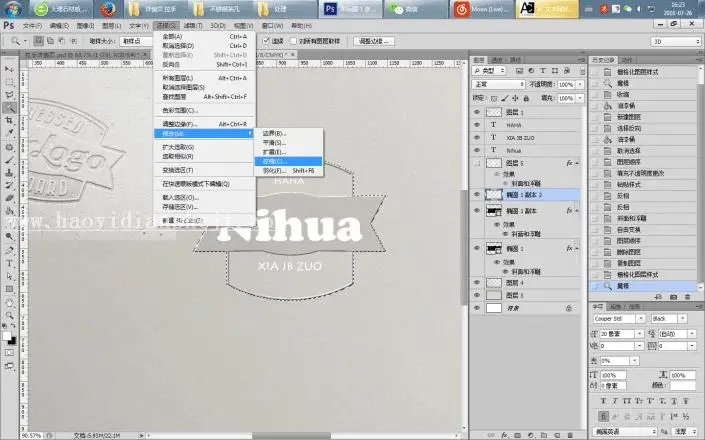The image size is (705, 440).
Task: Choose Feather (羽化) Shift+F6 in submenu
Action: click(x=288, y=171)
